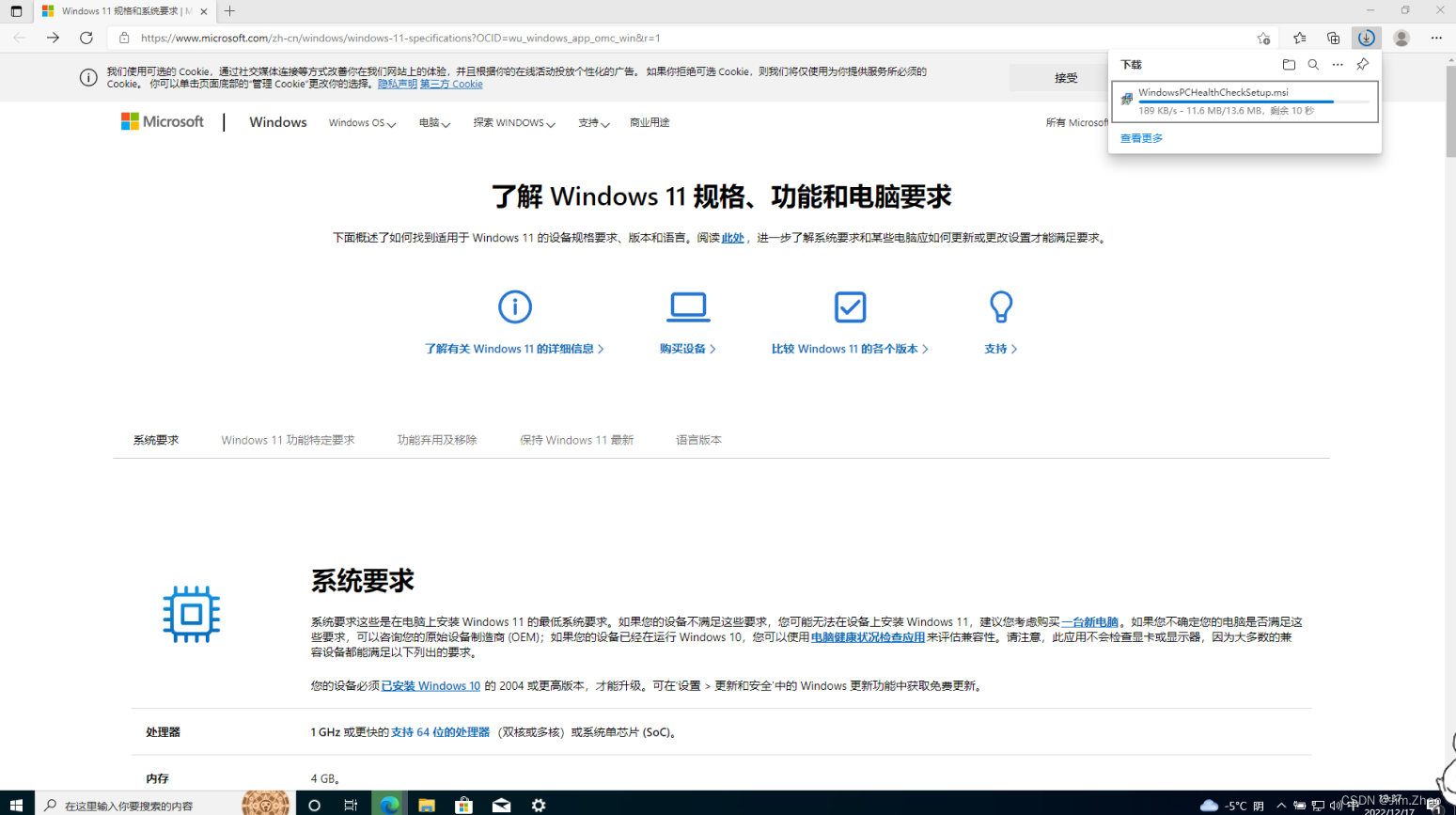Open 比较 Windows 11 的各个版本 link
Image resolution: width=1456 pixels, height=815 pixels.
click(850, 349)
